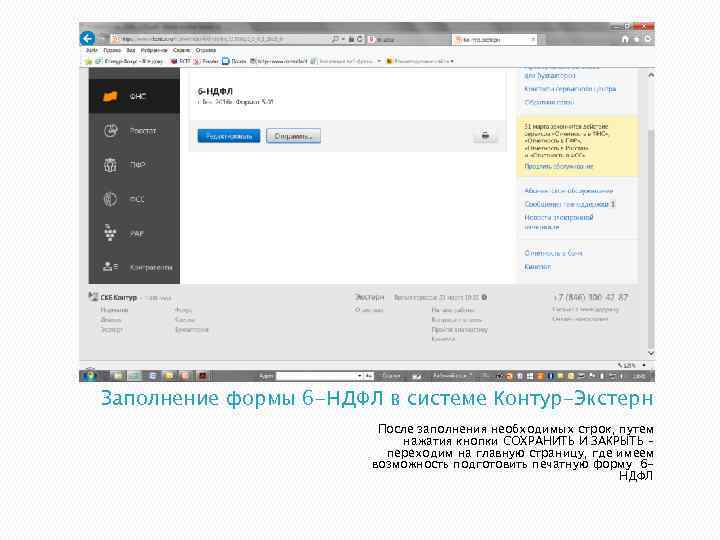Image resolution: width=720 pixels, height=540 pixels.
Task: Open the Абонентское обслуживание link
Action: (568, 191)
